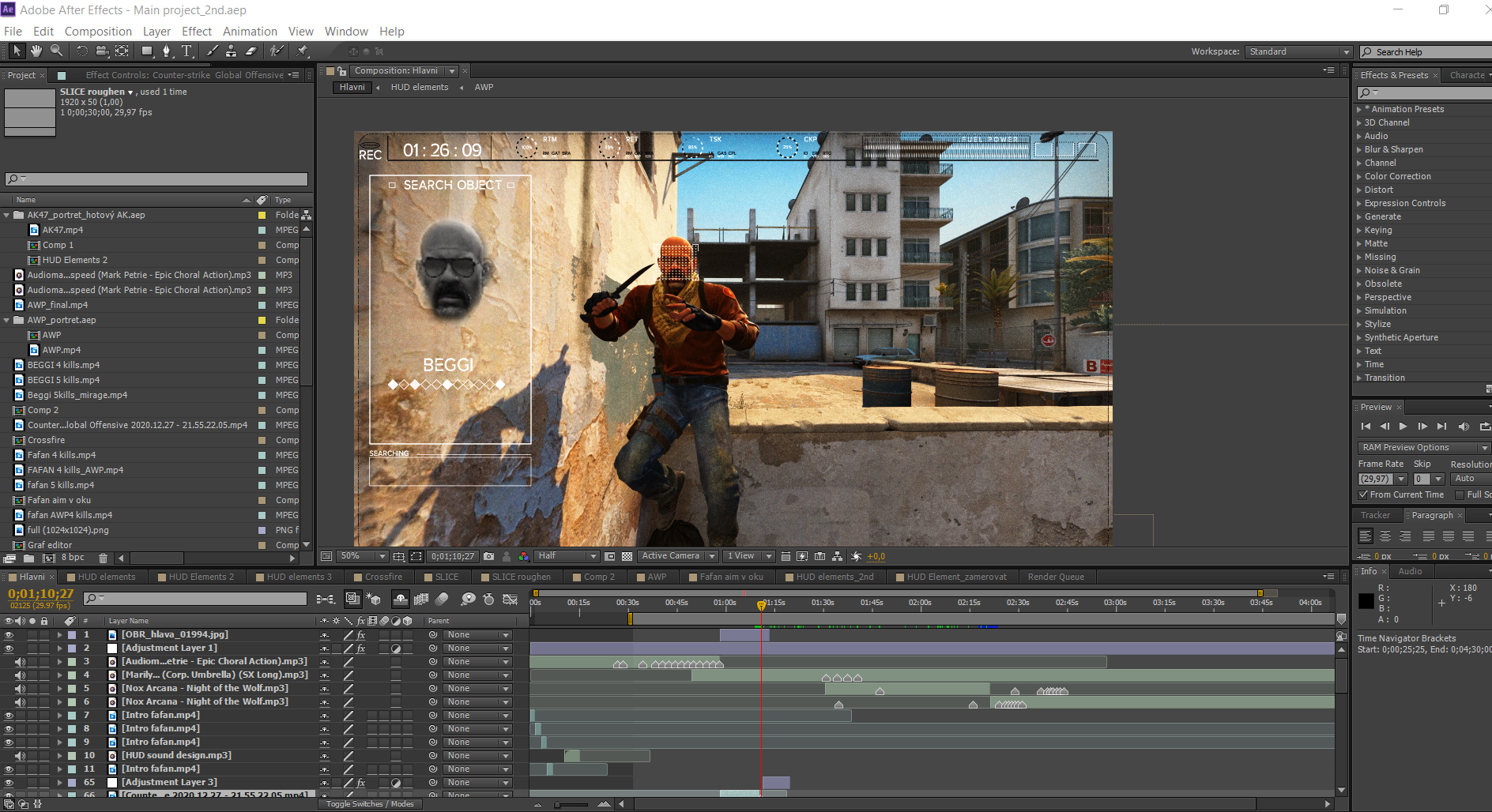This screenshot has width=1492, height=812.
Task: Open the Workspace Standard dropdown
Action: coord(1298,51)
